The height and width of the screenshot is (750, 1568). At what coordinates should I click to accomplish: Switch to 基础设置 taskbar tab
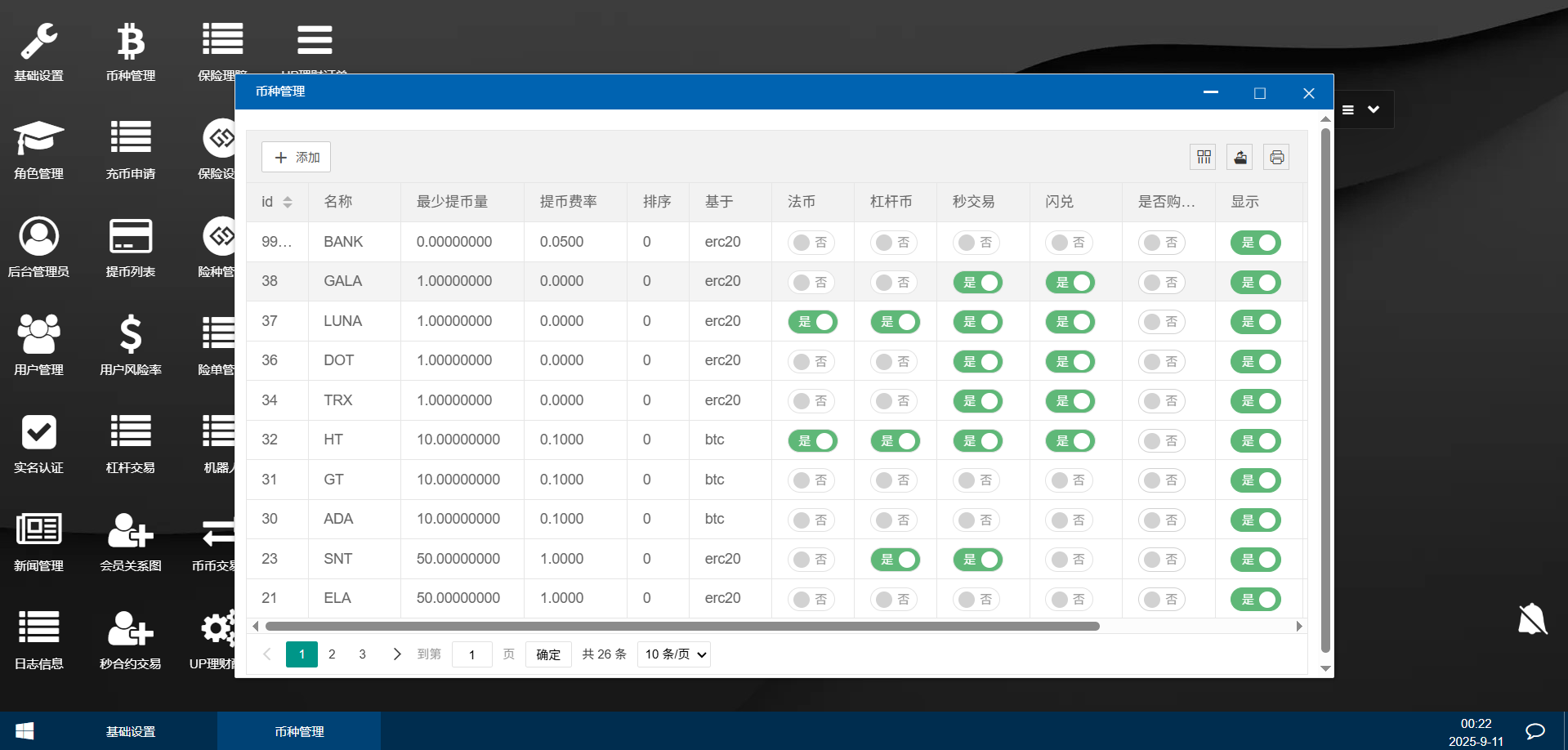[131, 731]
